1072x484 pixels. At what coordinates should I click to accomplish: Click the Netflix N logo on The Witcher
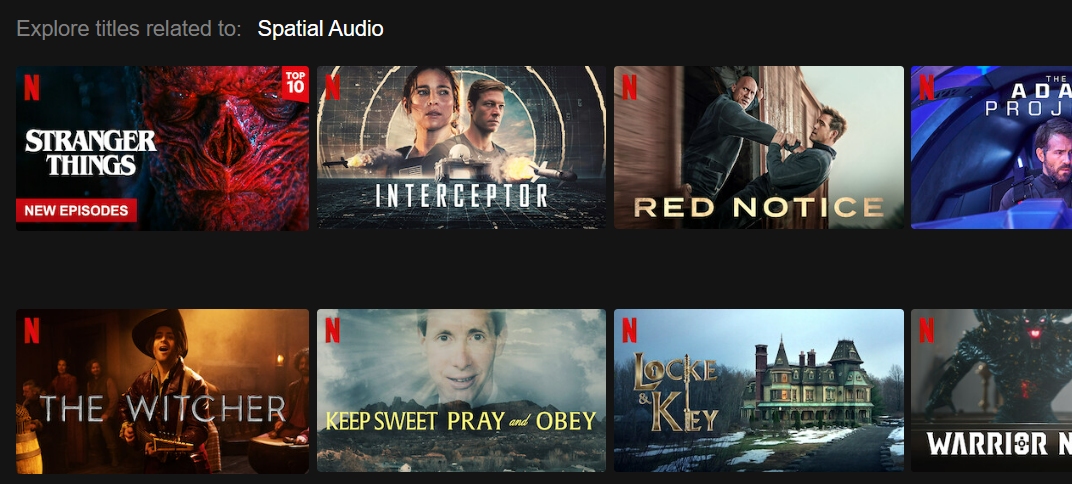click(x=31, y=331)
